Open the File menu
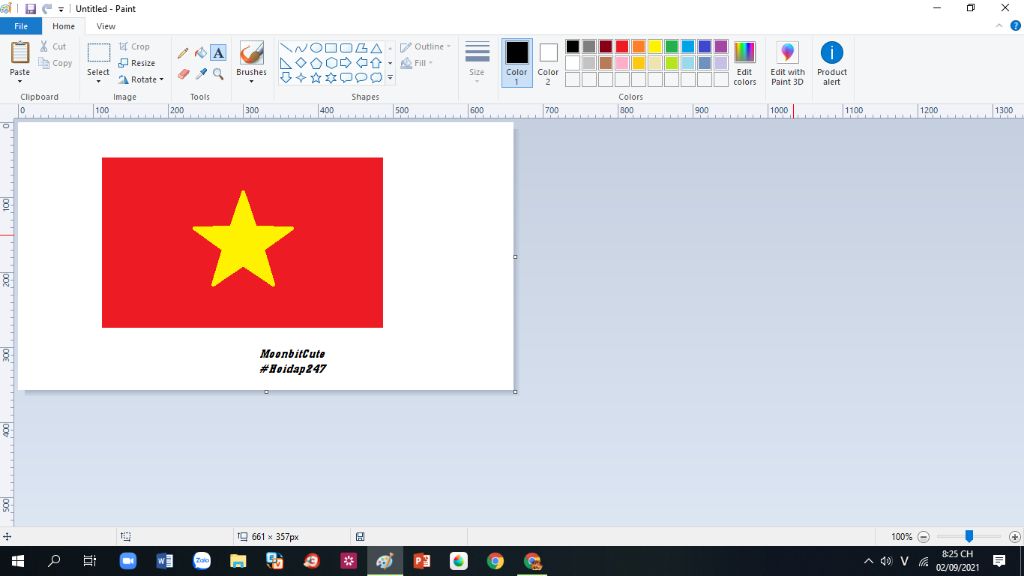This screenshot has width=1024, height=576. [21, 26]
